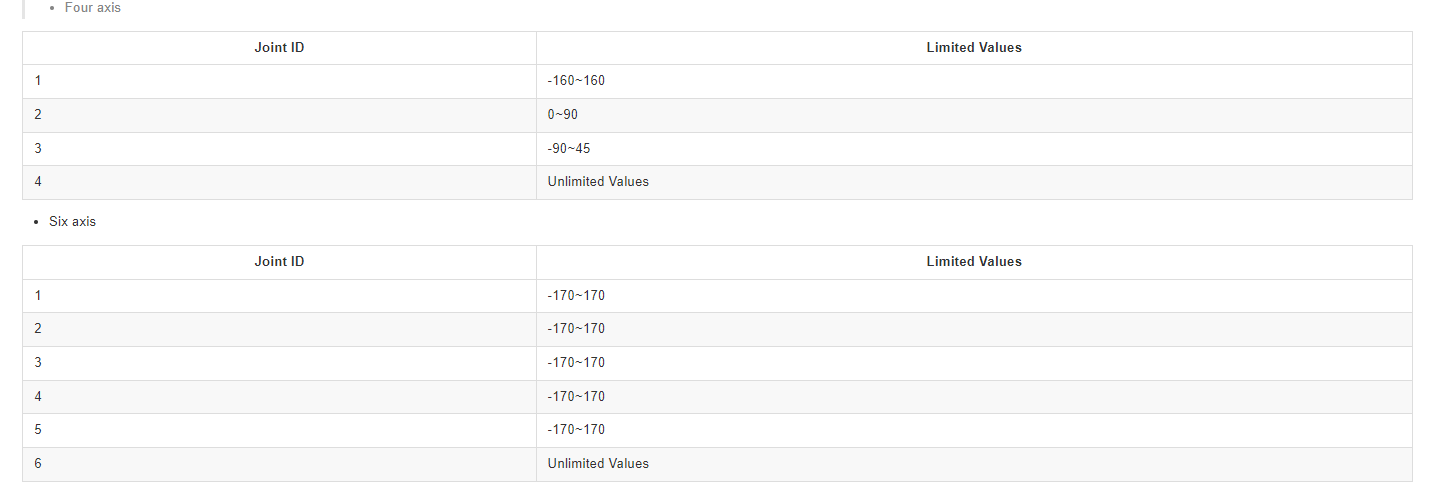The height and width of the screenshot is (503, 1453).
Task: Select joint ID 3 cell in Four axis table
Action: pos(279,149)
